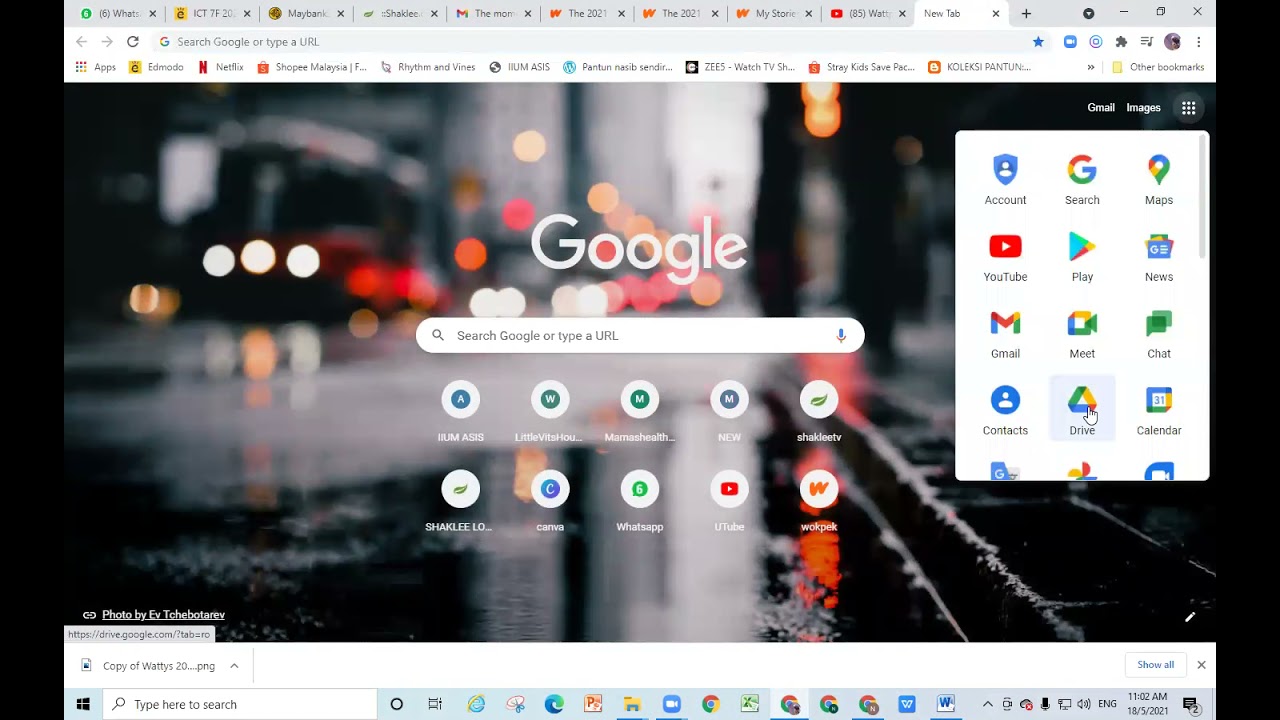Viewport: 1280px width, 720px height.
Task: Open Windows notification center
Action: click(x=1191, y=704)
